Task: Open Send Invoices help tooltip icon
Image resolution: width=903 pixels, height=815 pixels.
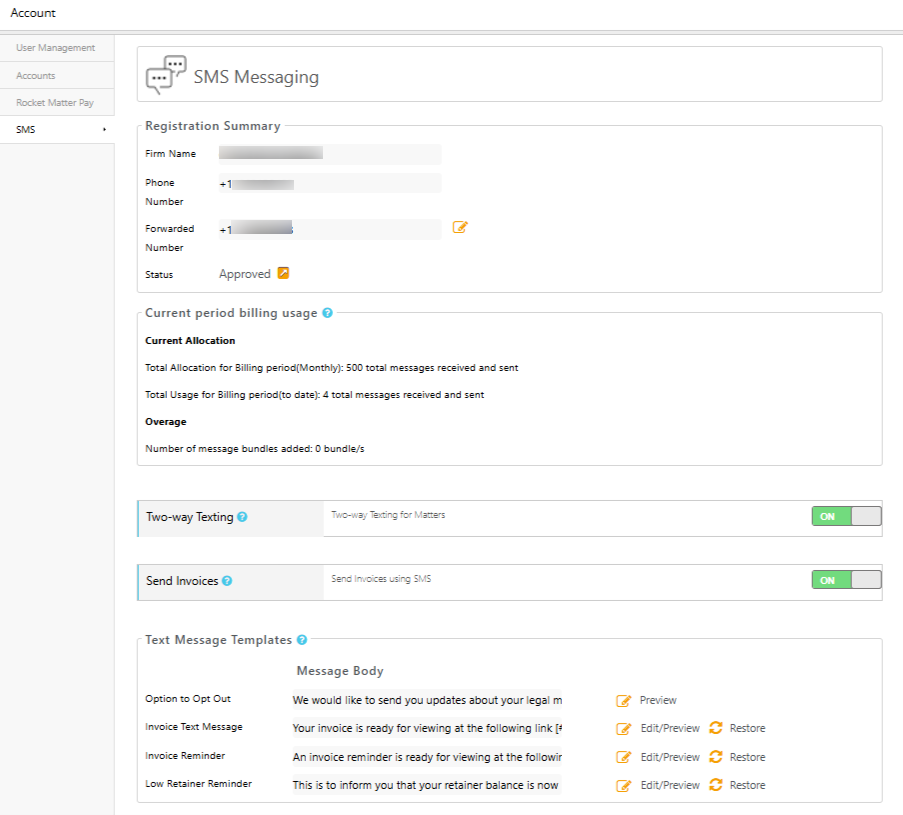Action: [227, 581]
